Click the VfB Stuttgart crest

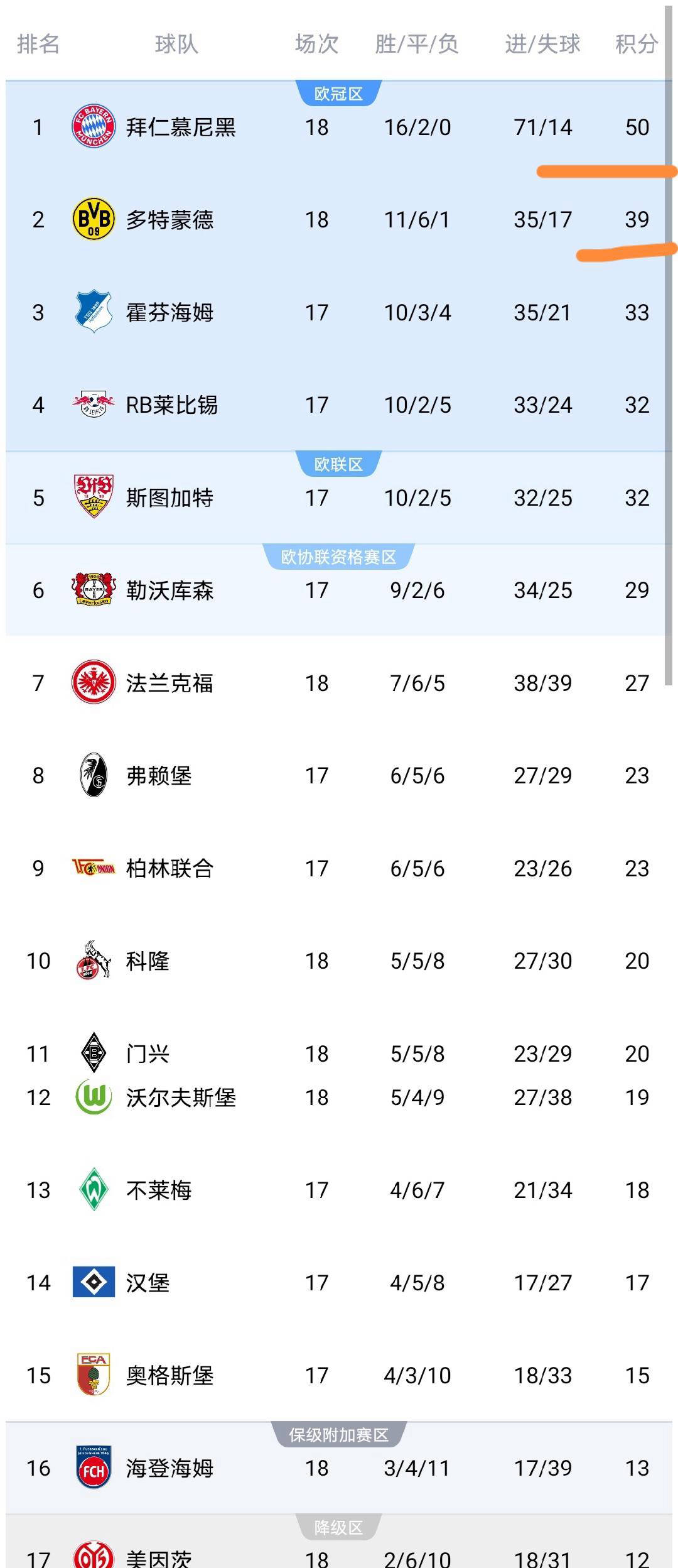(94, 496)
